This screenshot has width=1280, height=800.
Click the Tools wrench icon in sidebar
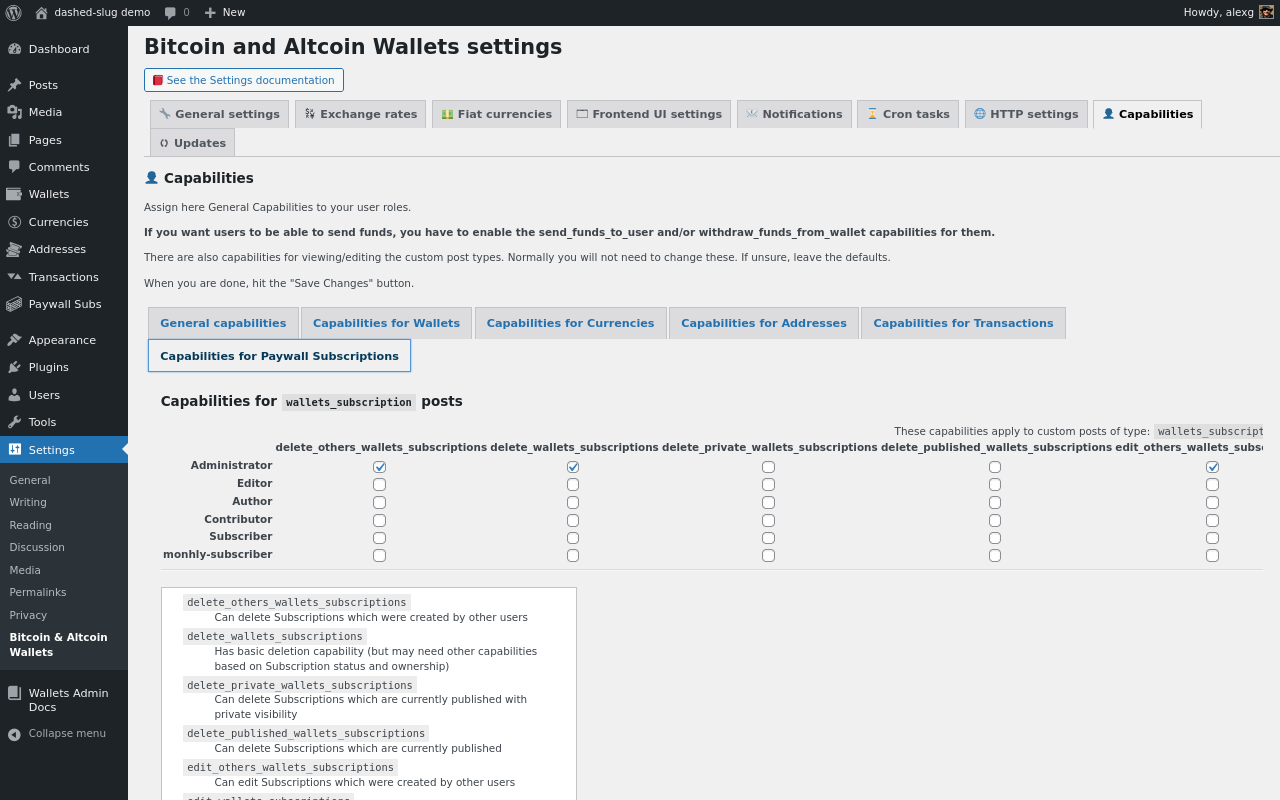pyautogui.click(x=14, y=422)
